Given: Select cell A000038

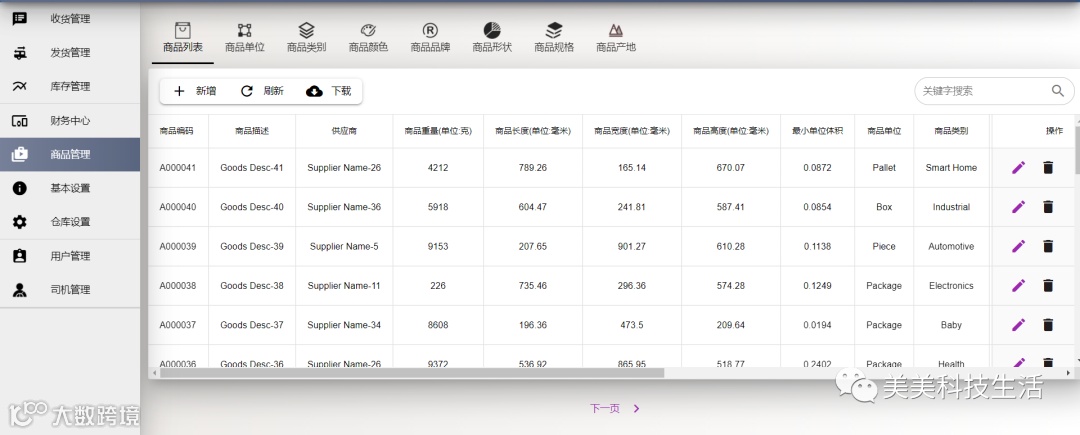Looking at the screenshot, I should click(178, 285).
